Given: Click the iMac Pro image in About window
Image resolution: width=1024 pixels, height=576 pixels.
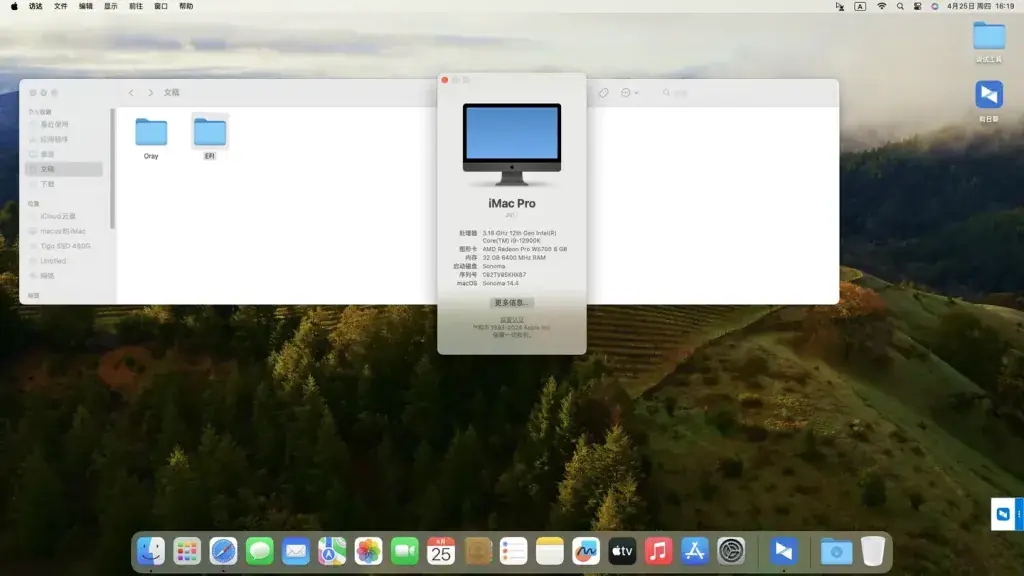Looking at the screenshot, I should [x=512, y=144].
